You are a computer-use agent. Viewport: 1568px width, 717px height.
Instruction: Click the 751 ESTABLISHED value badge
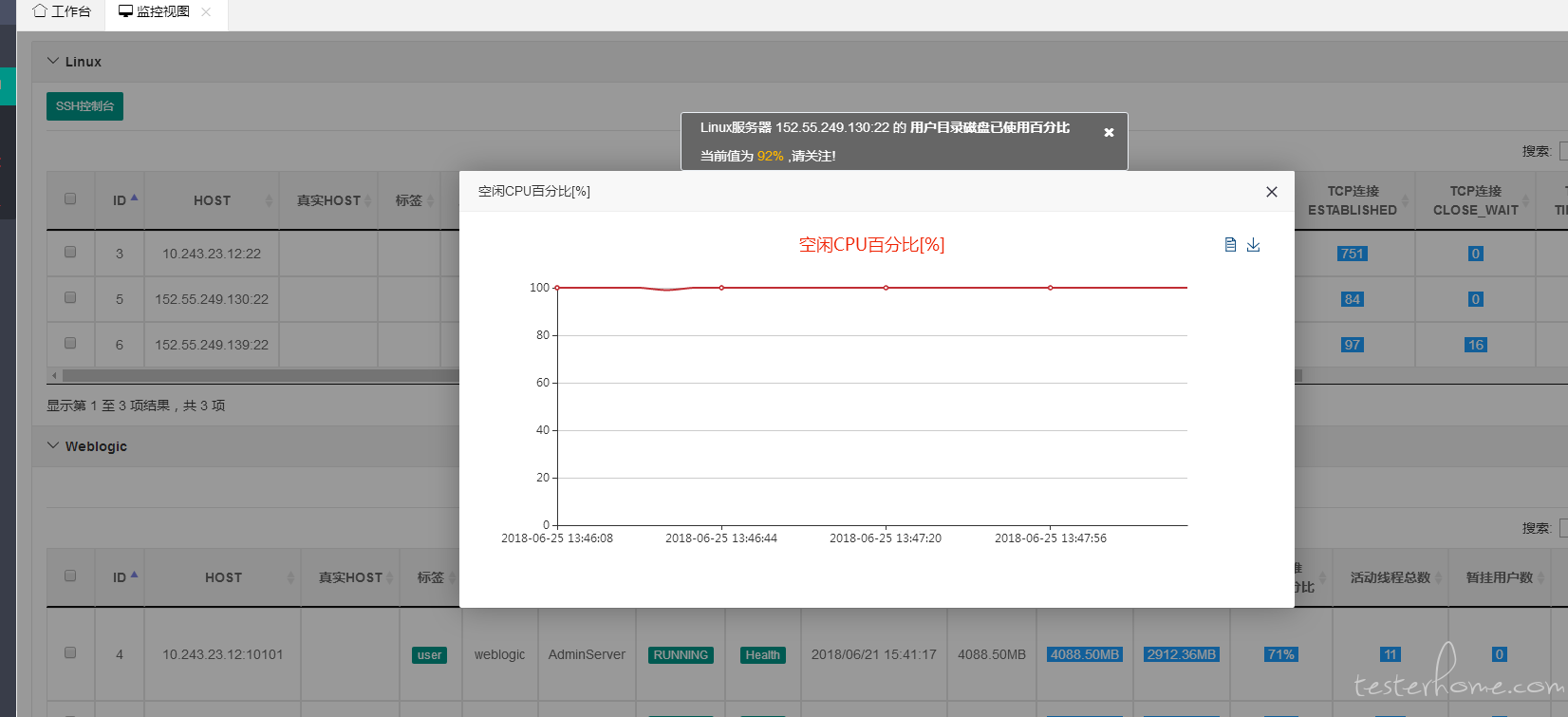click(x=1353, y=254)
